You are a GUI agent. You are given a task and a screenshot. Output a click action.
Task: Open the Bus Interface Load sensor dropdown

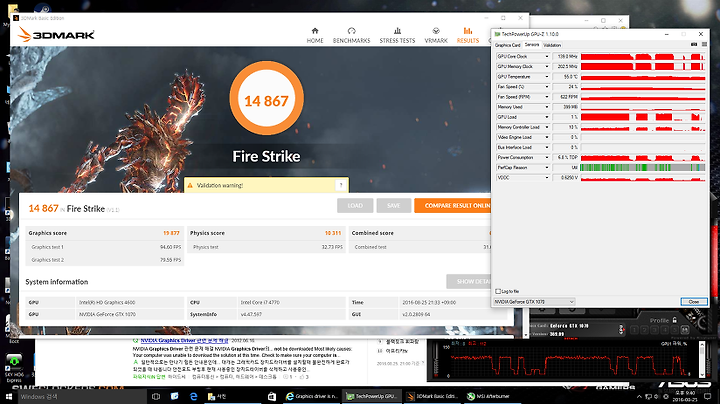point(546,147)
